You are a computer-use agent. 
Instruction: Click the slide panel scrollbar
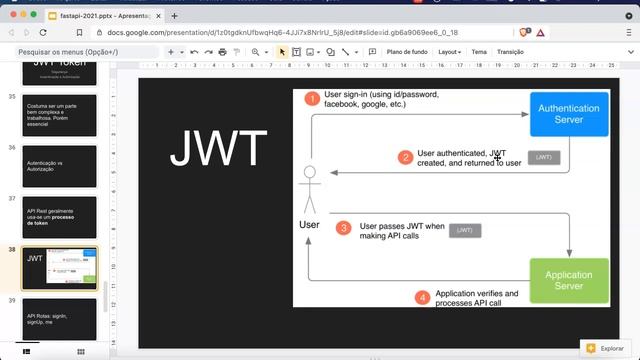click(x=105, y=297)
